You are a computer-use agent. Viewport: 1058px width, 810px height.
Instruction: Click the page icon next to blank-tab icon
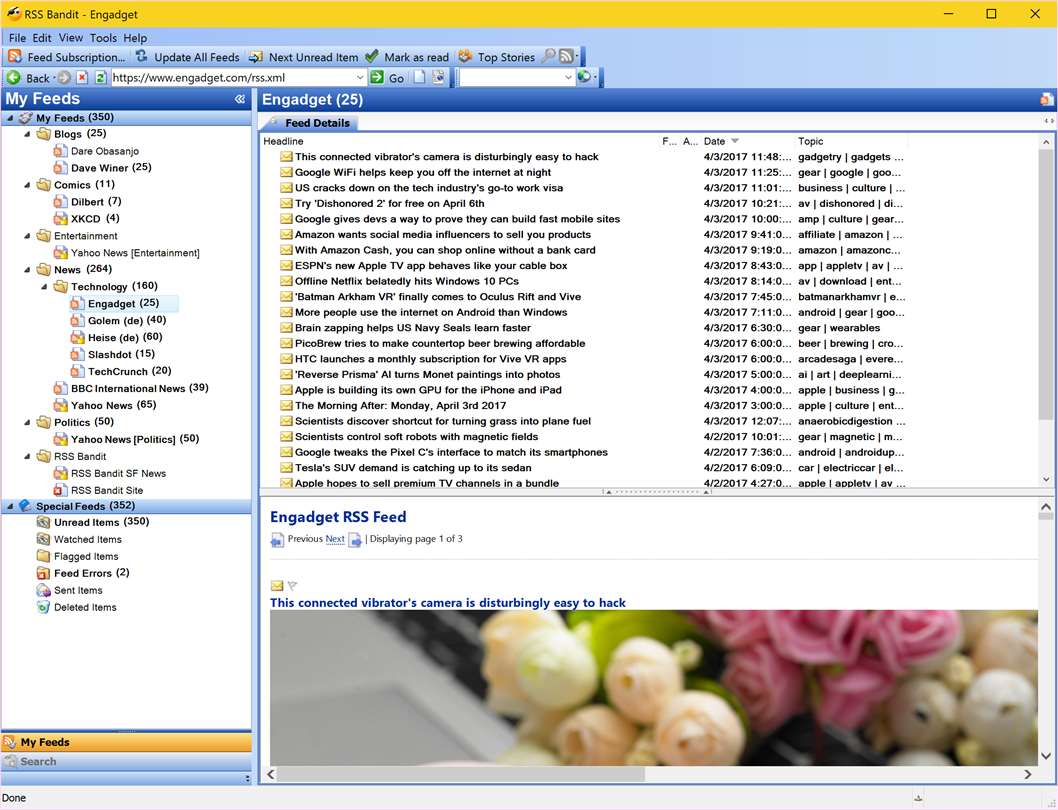[x=438, y=78]
